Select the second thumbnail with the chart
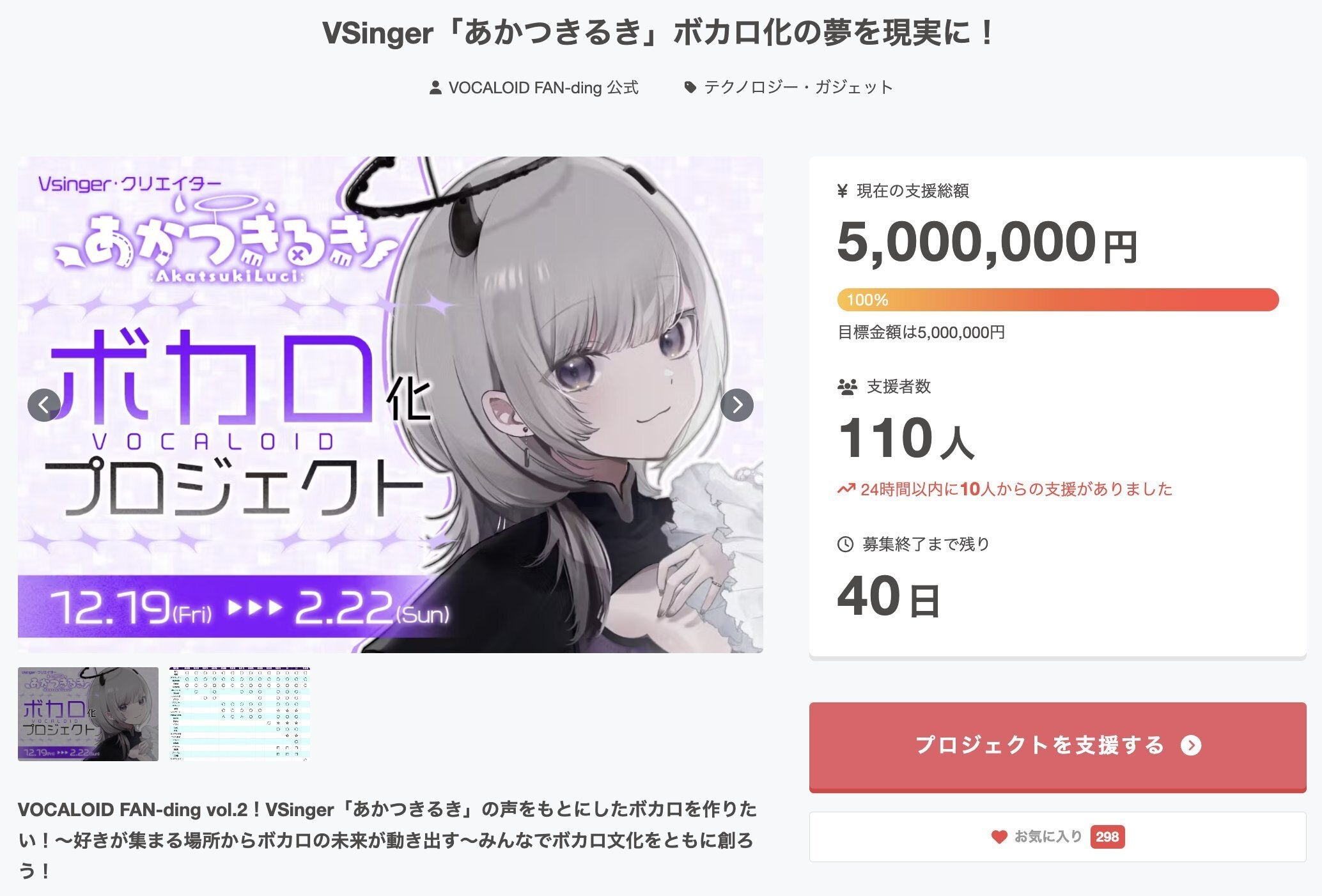The width and height of the screenshot is (1322, 896). tap(240, 714)
